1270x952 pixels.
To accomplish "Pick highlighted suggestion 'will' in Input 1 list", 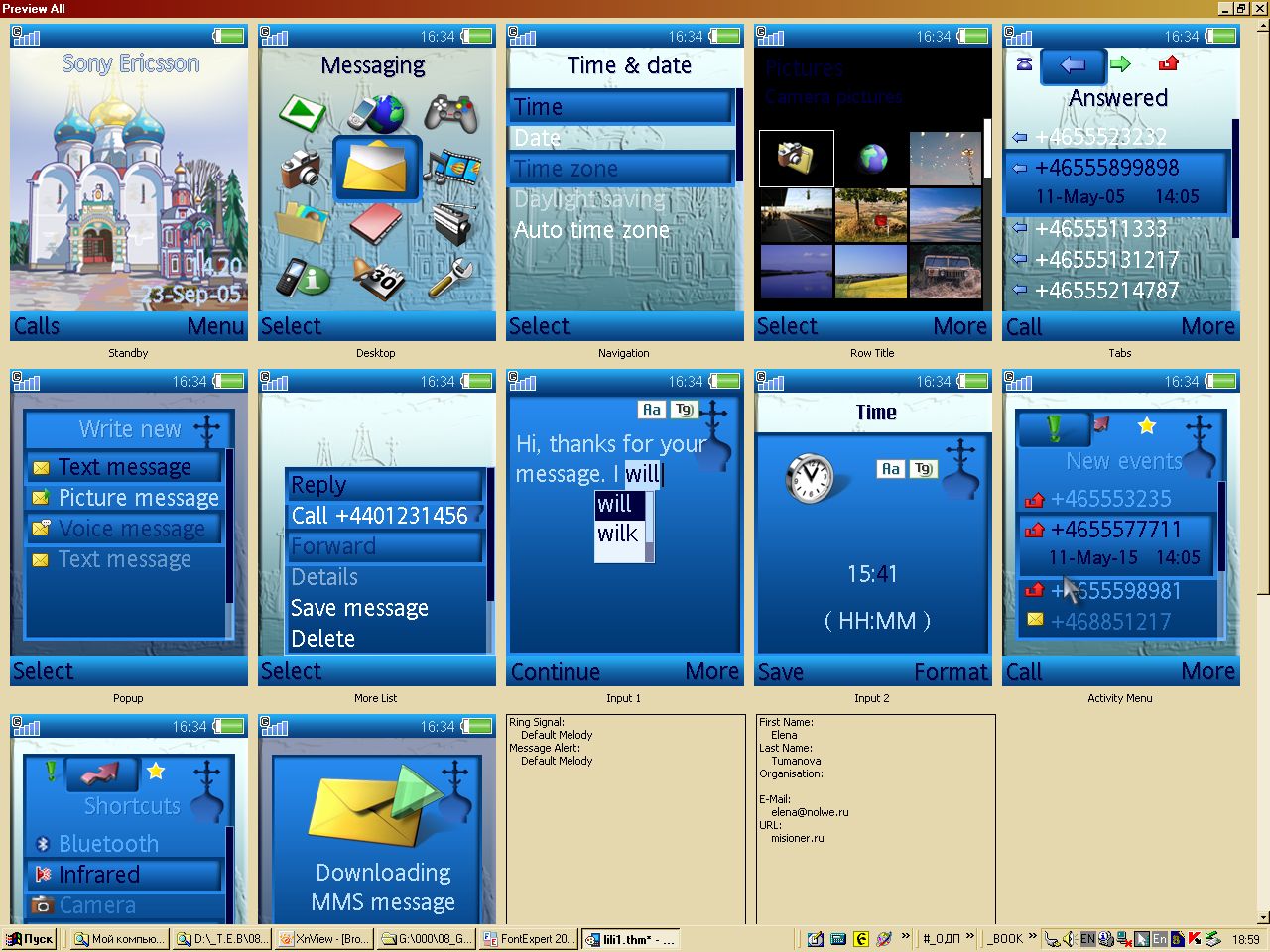I will click(619, 504).
